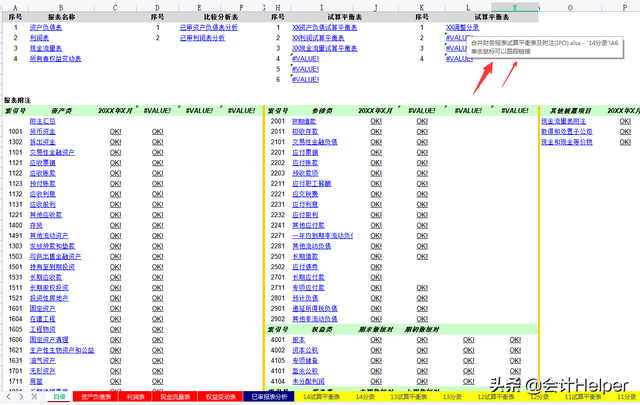Viewport: 640px width, 405px height.
Task: Open the 1601 固定资产 link
Action: point(42,308)
